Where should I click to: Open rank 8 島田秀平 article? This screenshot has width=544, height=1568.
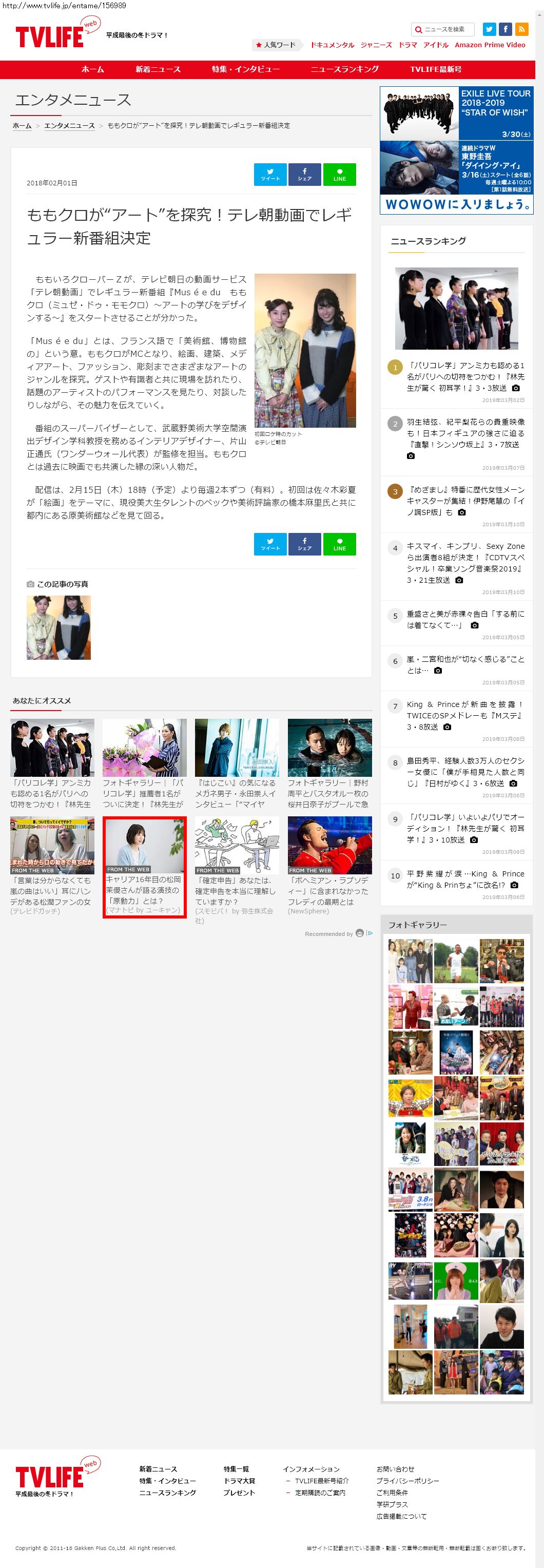tap(465, 772)
